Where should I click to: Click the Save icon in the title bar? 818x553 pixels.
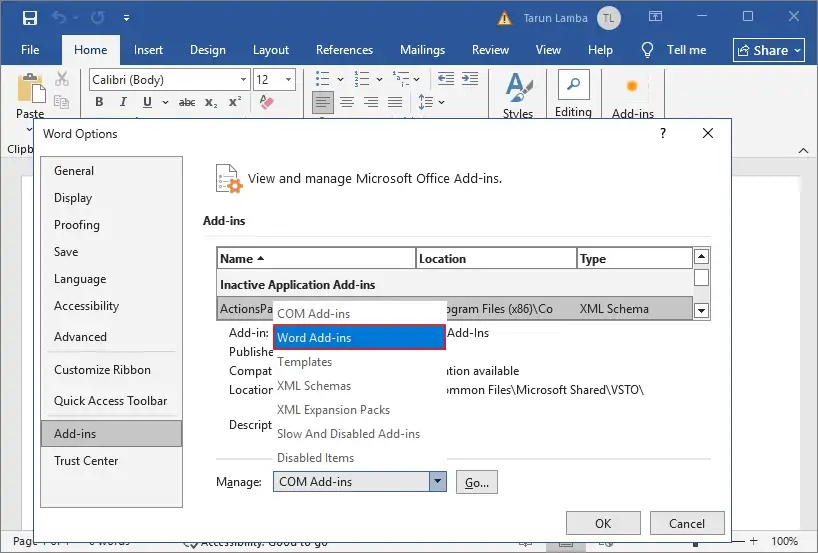click(30, 18)
